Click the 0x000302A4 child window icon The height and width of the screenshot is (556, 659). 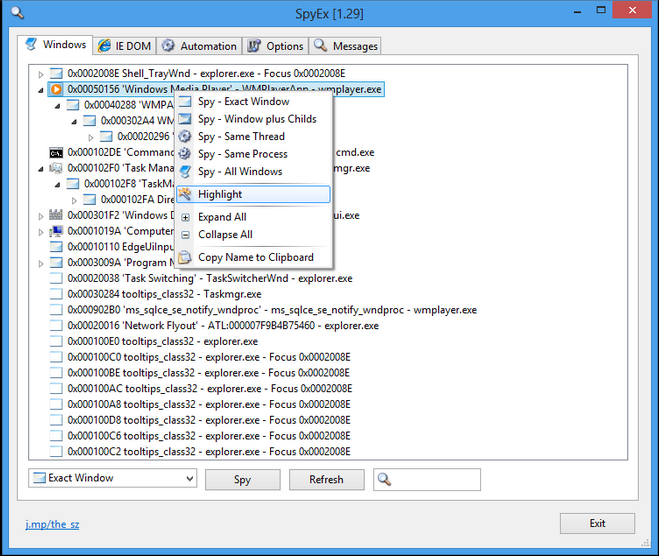pyautogui.click(x=90, y=121)
